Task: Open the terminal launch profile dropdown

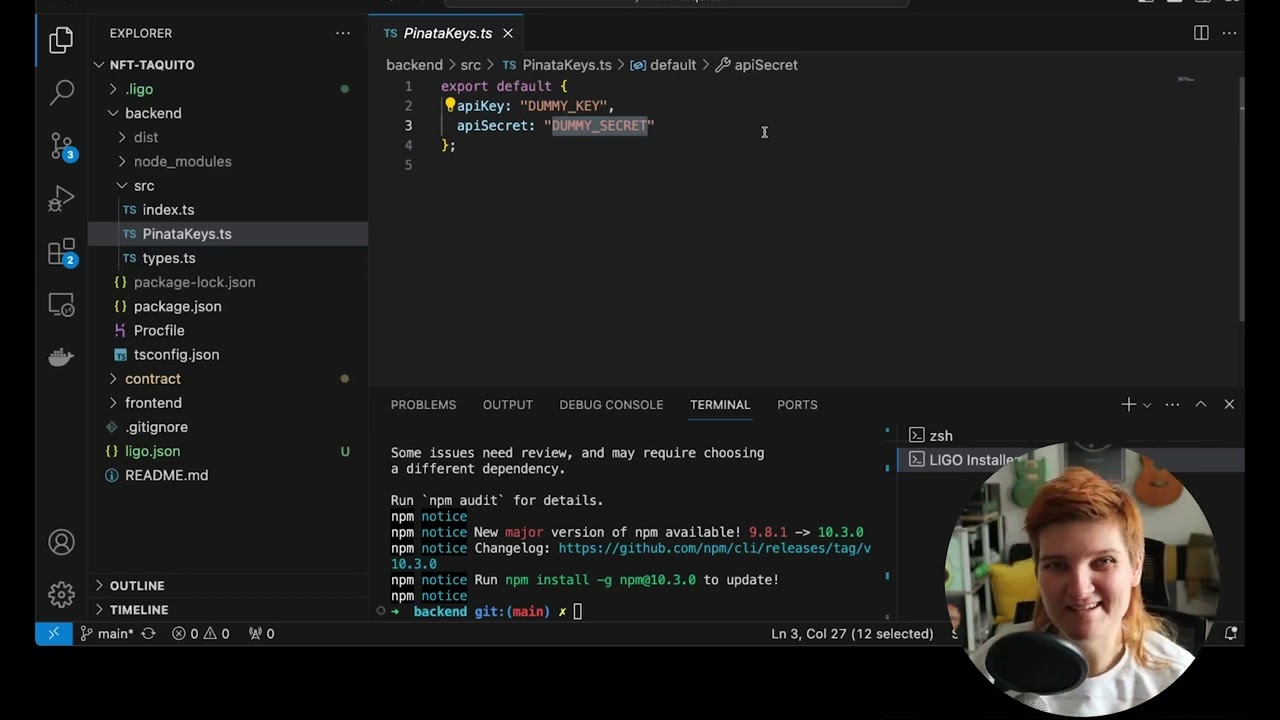Action: pos(1147,404)
